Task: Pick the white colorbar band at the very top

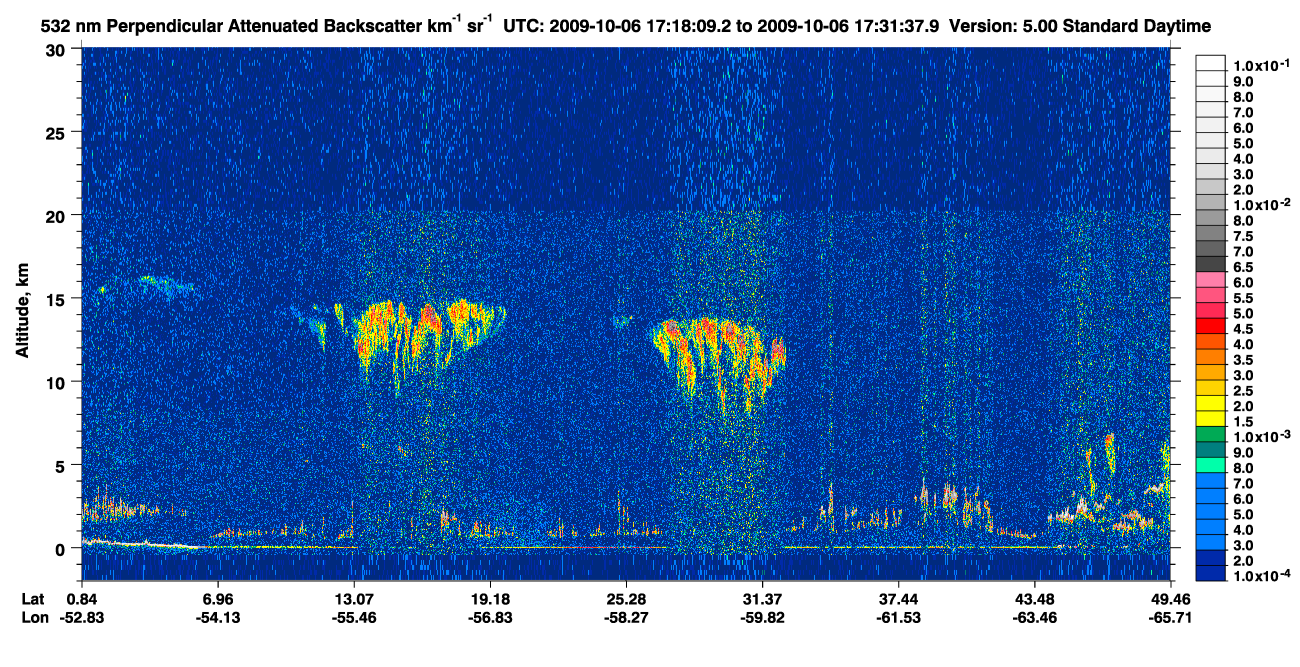Action: pyautogui.click(x=1211, y=62)
